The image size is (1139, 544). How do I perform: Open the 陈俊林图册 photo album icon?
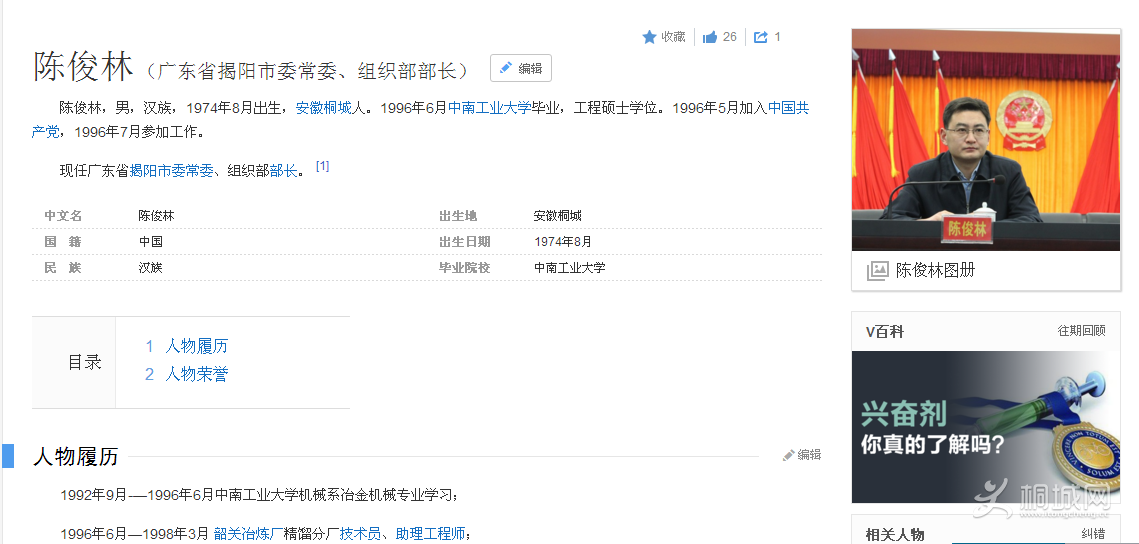(877, 270)
